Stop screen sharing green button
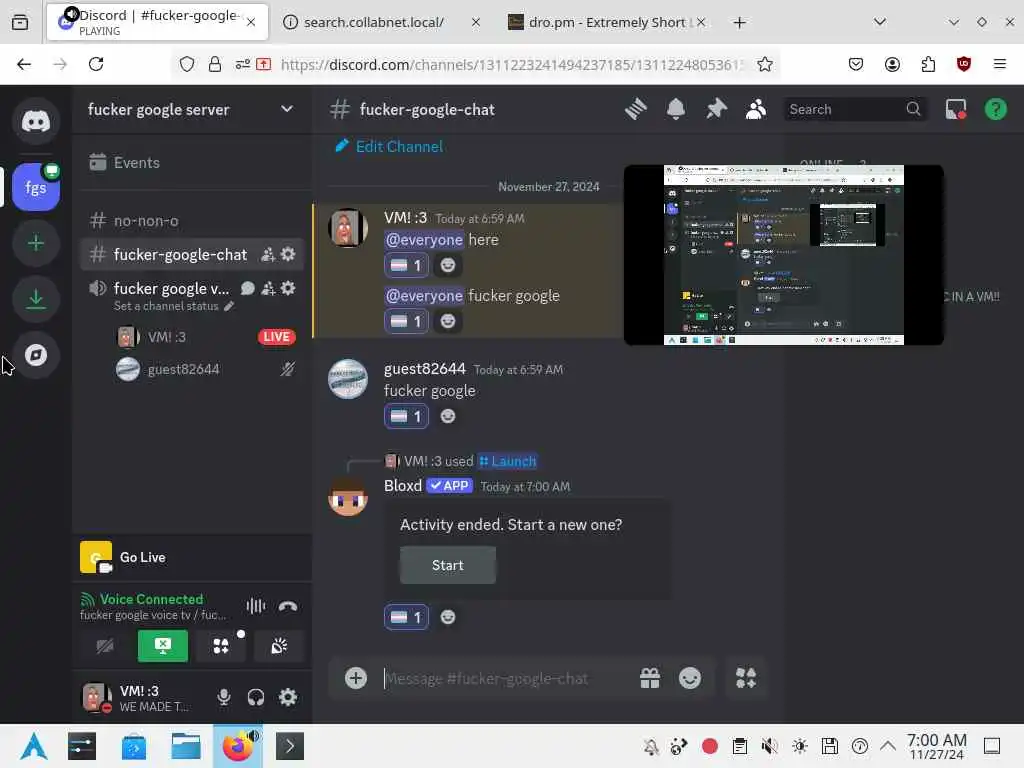The width and height of the screenshot is (1024, 768). pyautogui.click(x=163, y=646)
